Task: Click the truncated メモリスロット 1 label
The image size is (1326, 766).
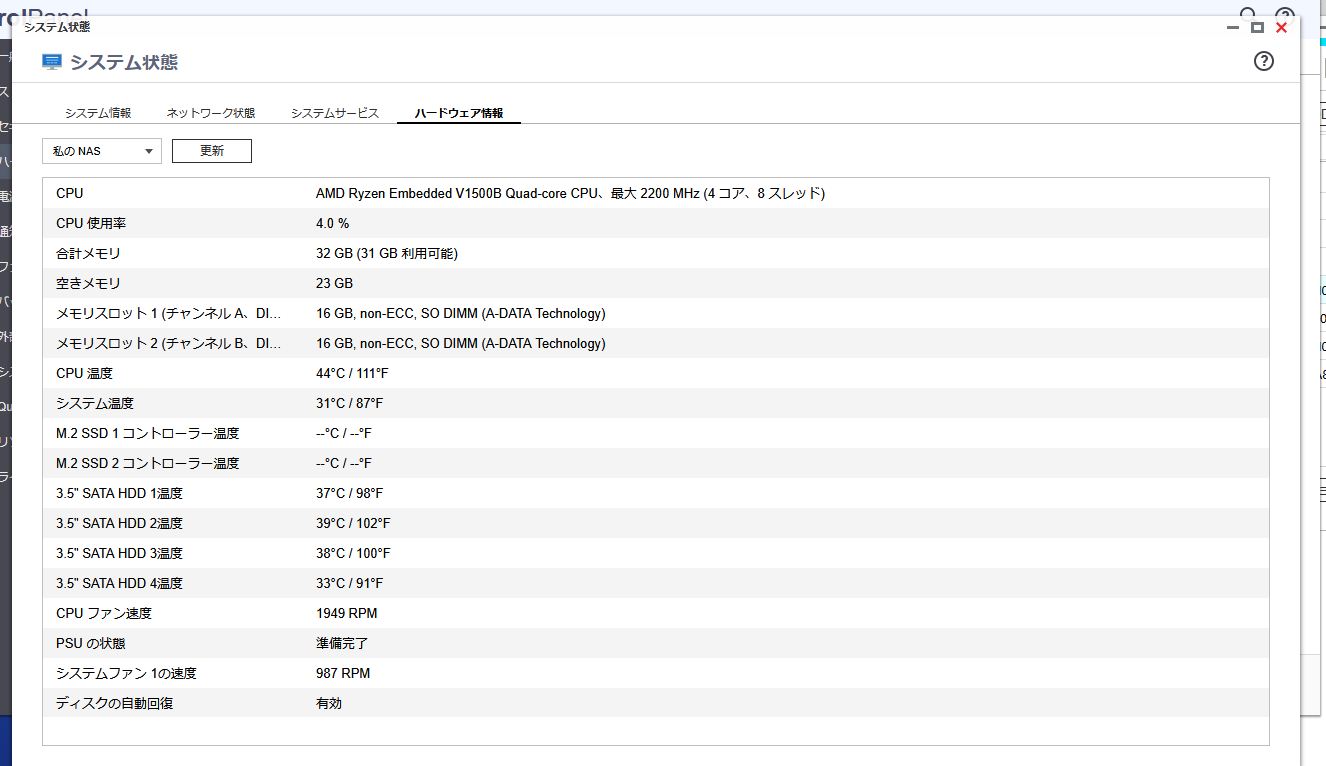Action: point(168,313)
